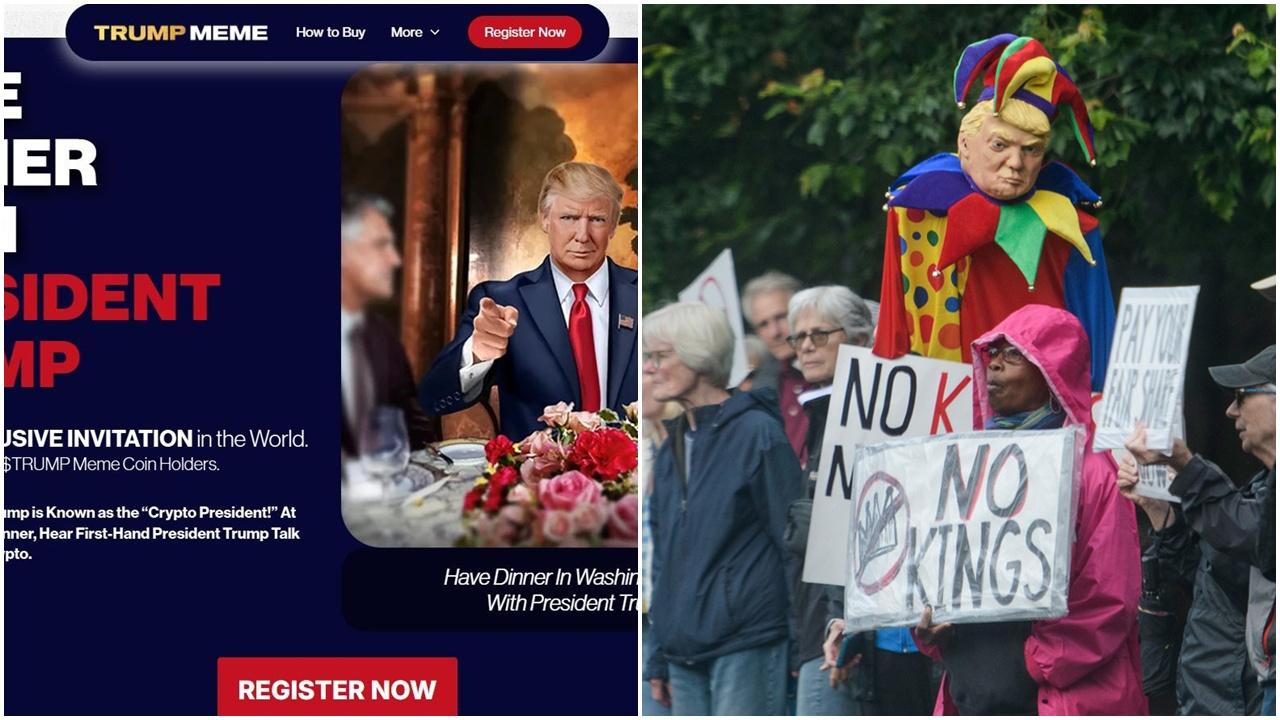Click the red SIDENT headline text
This screenshot has width=1280, height=720.
pyautogui.click(x=111, y=297)
